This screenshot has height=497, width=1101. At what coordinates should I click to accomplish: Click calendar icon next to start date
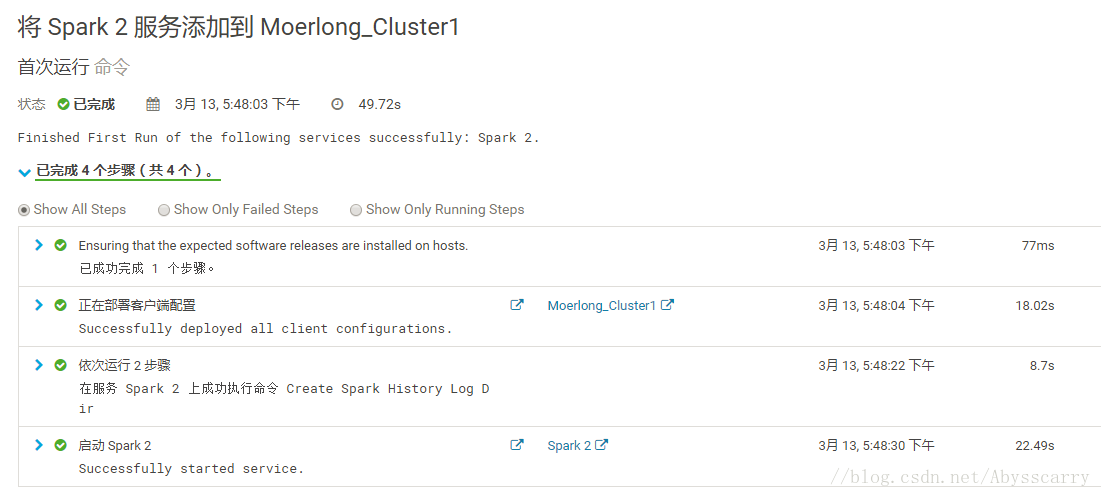click(x=153, y=105)
